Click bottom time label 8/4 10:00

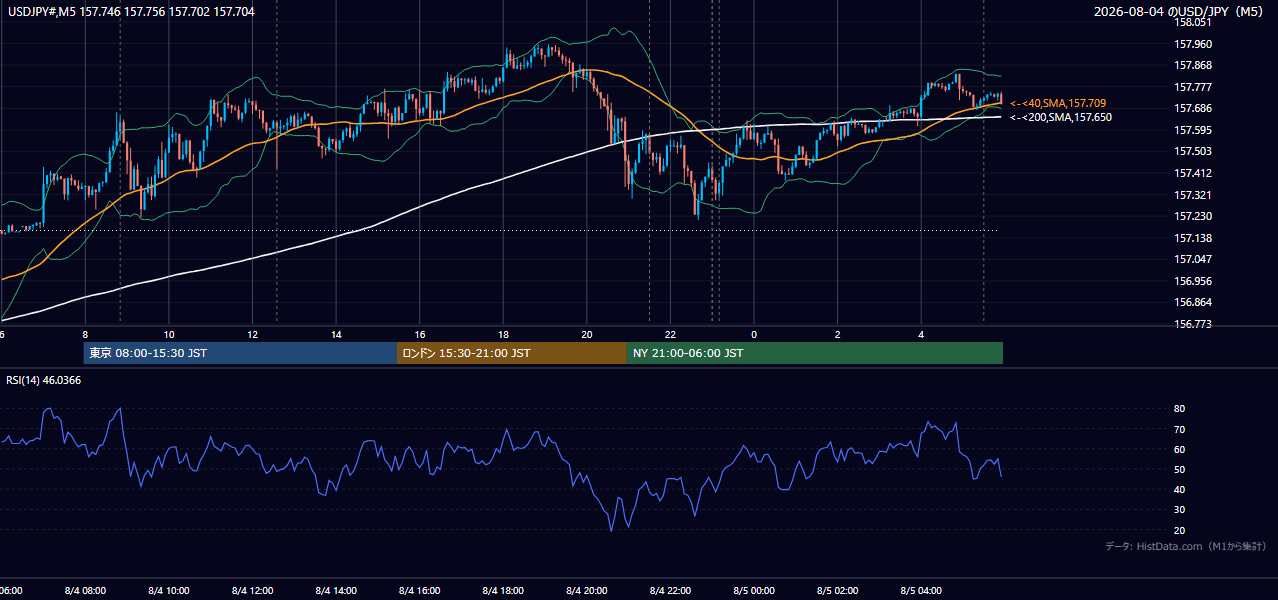coord(168,591)
